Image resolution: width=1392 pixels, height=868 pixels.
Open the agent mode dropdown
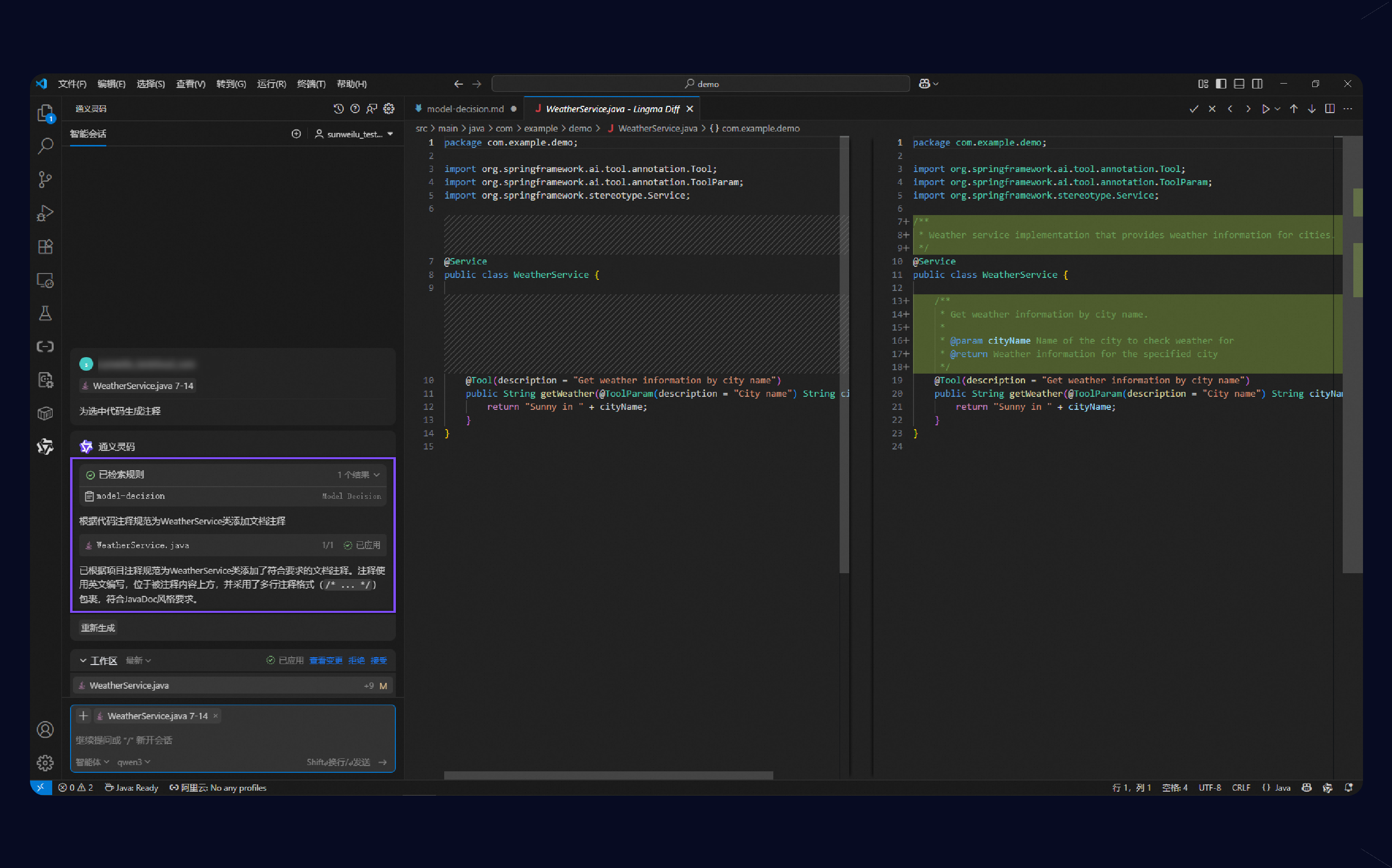(x=92, y=762)
